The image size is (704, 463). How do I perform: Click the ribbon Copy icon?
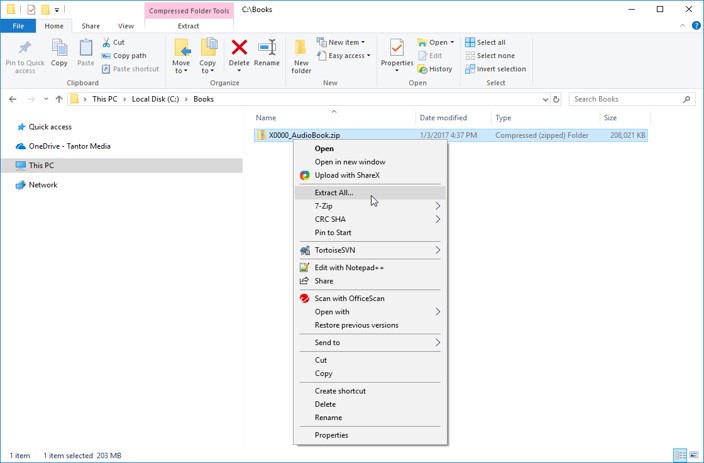(59, 50)
